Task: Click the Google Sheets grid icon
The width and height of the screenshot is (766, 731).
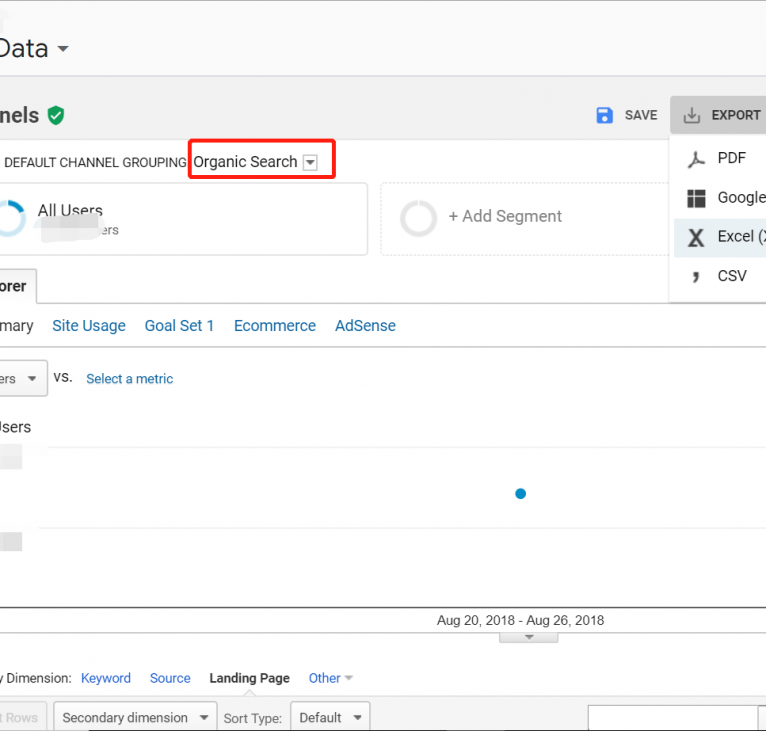Action: 696,198
